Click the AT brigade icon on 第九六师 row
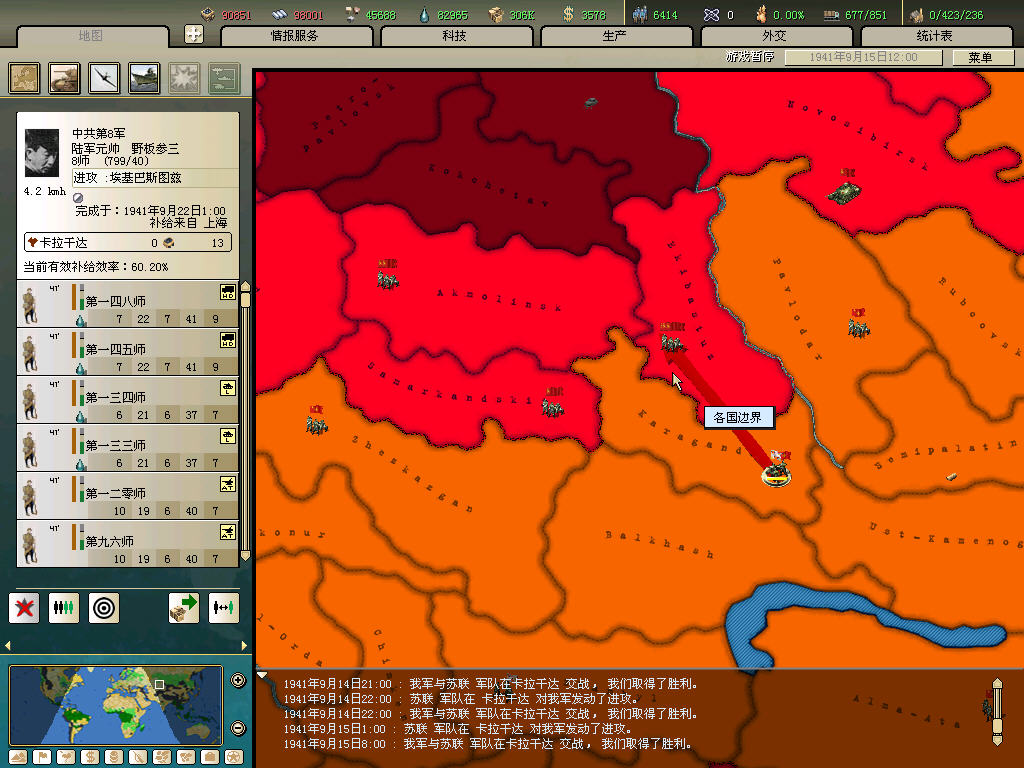1024x768 pixels. (227, 532)
